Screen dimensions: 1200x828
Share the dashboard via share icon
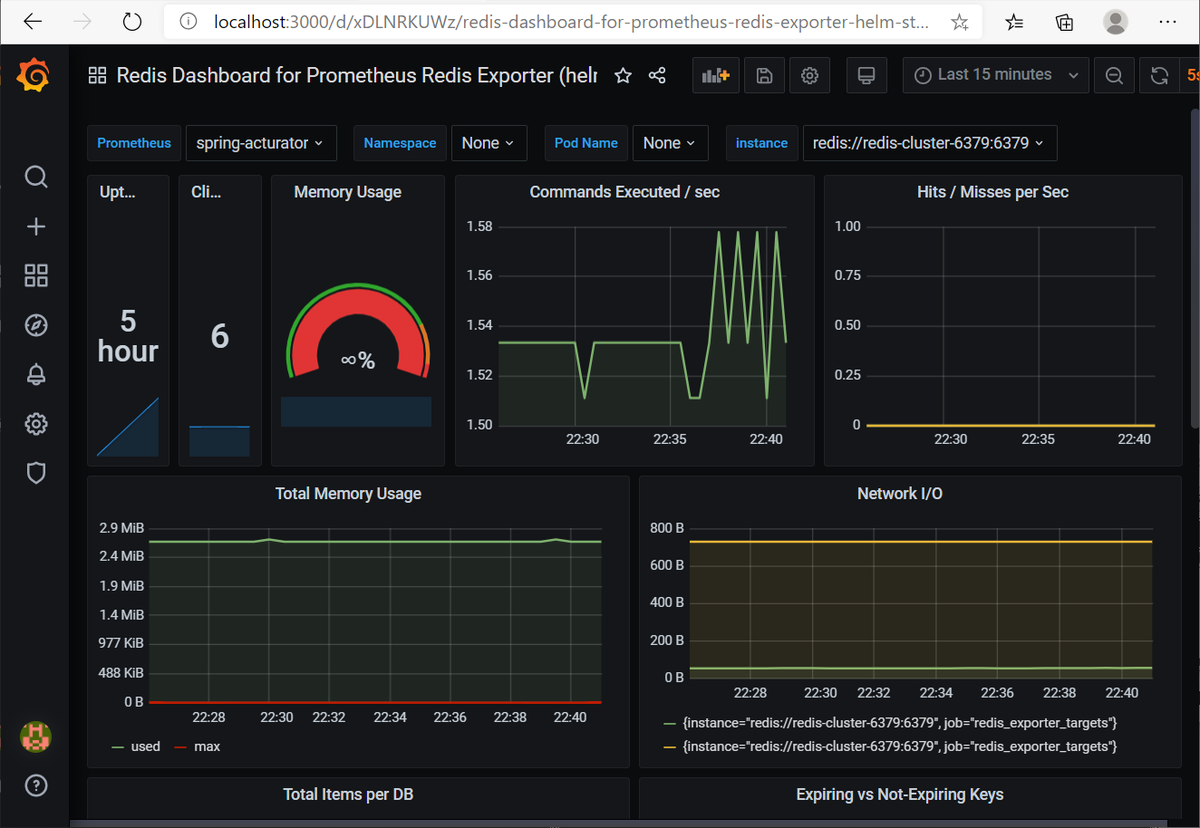[657, 76]
